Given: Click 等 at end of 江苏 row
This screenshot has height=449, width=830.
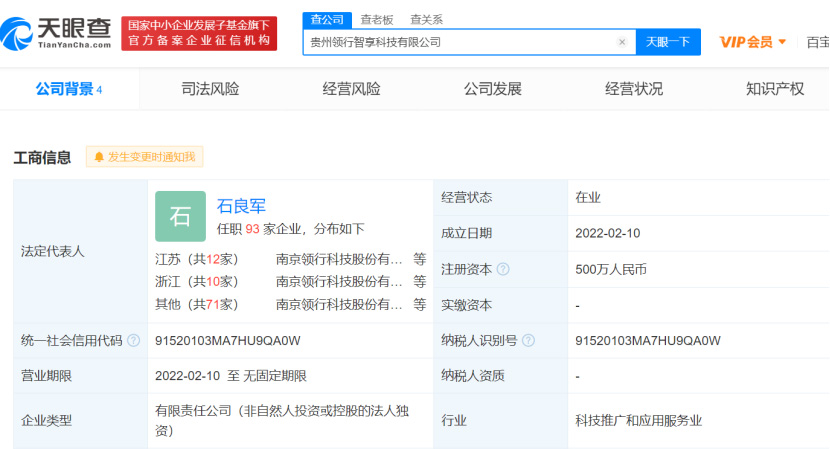Looking at the screenshot, I should [420, 259].
